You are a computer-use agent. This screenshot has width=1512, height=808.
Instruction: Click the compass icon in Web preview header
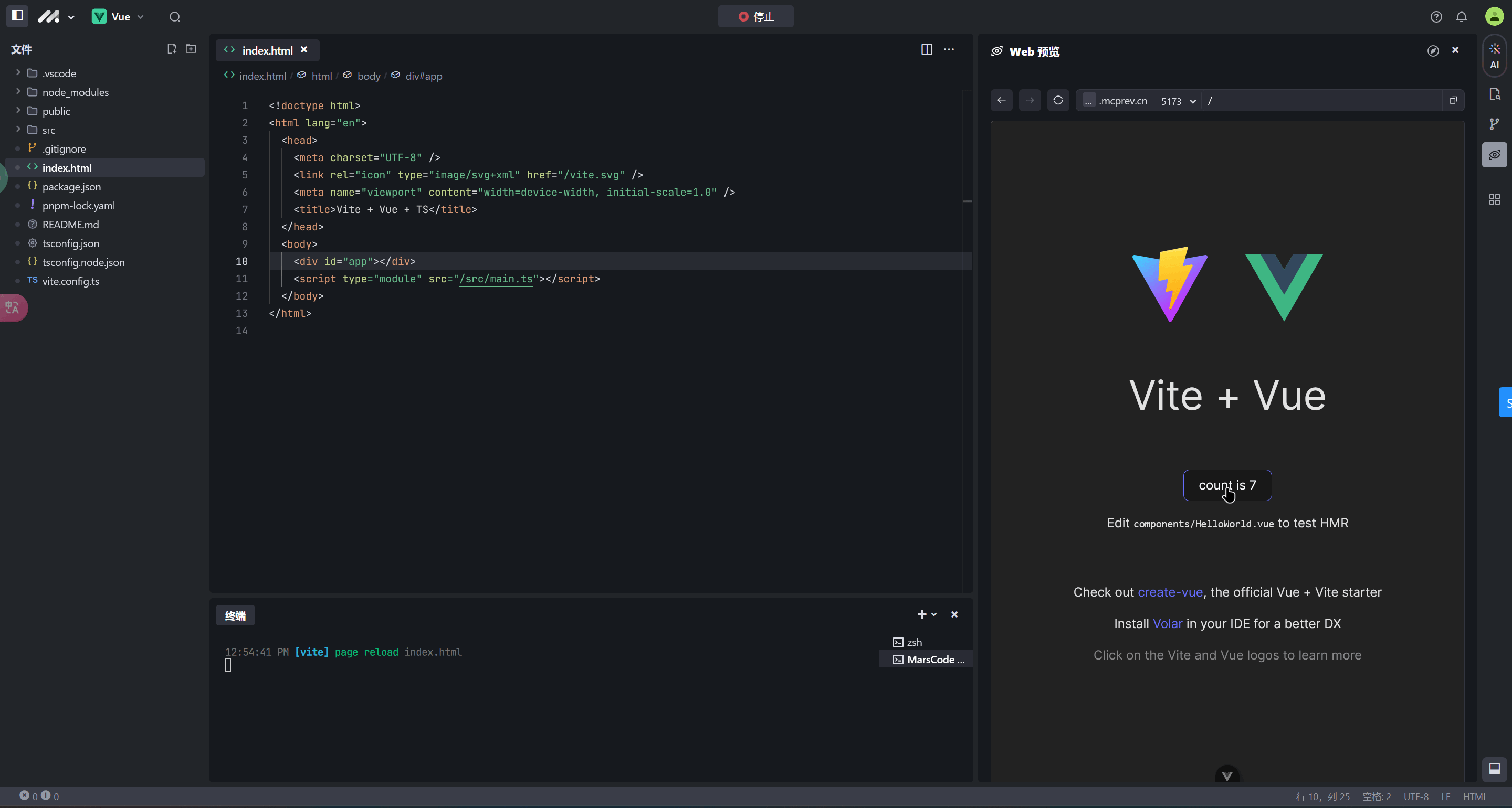pos(1433,50)
